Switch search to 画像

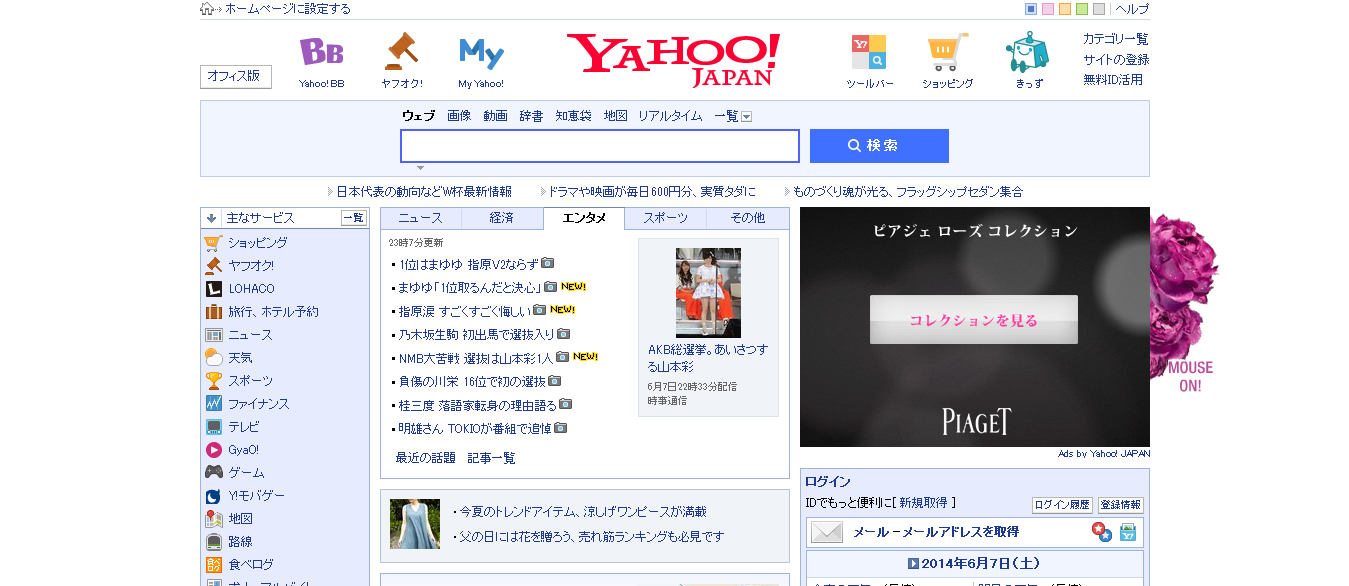click(459, 116)
